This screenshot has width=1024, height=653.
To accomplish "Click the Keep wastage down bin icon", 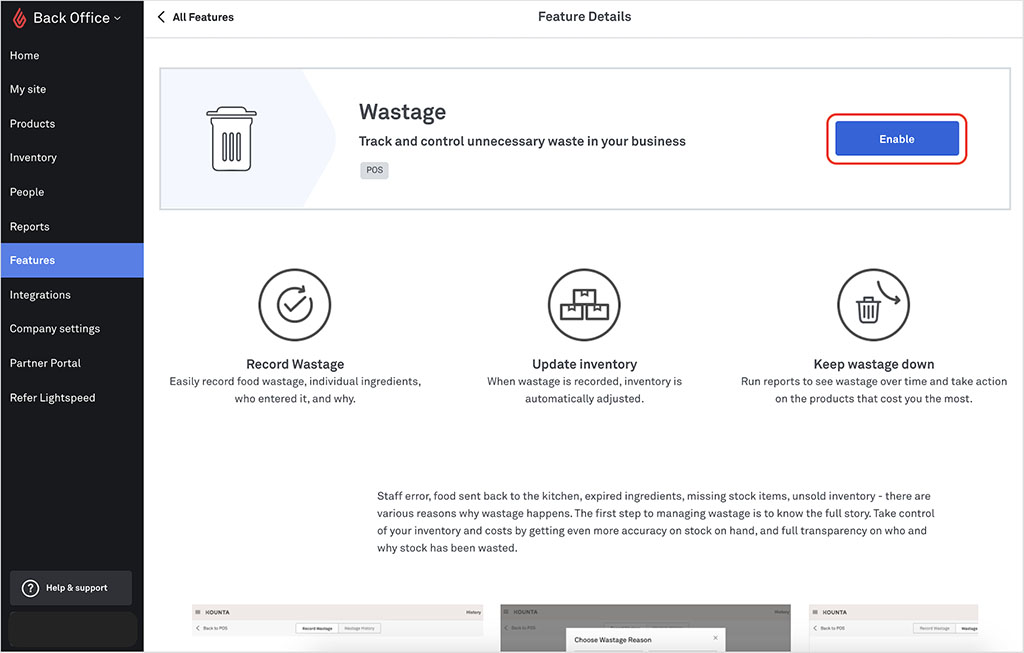I will click(873, 304).
